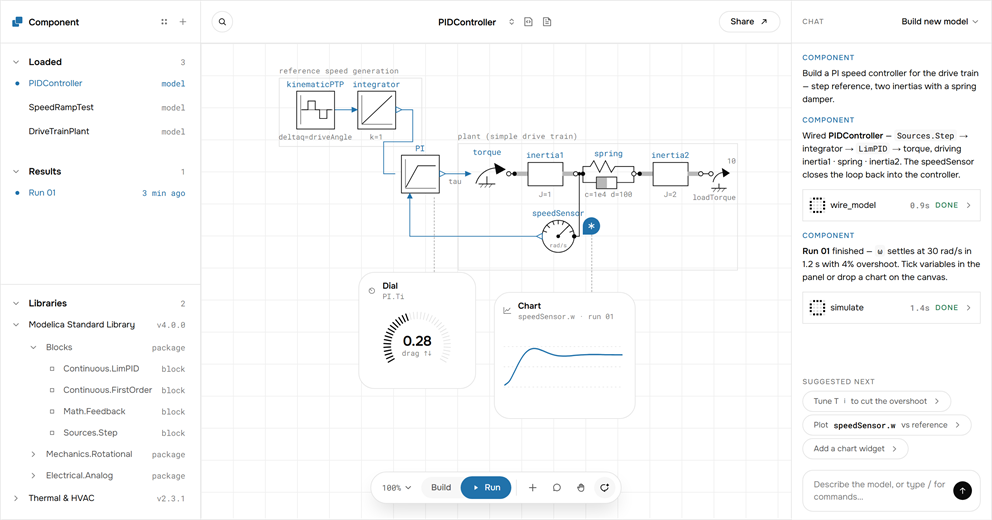Click the Component app logo icon
The width and height of the screenshot is (992, 520).
(x=17, y=22)
